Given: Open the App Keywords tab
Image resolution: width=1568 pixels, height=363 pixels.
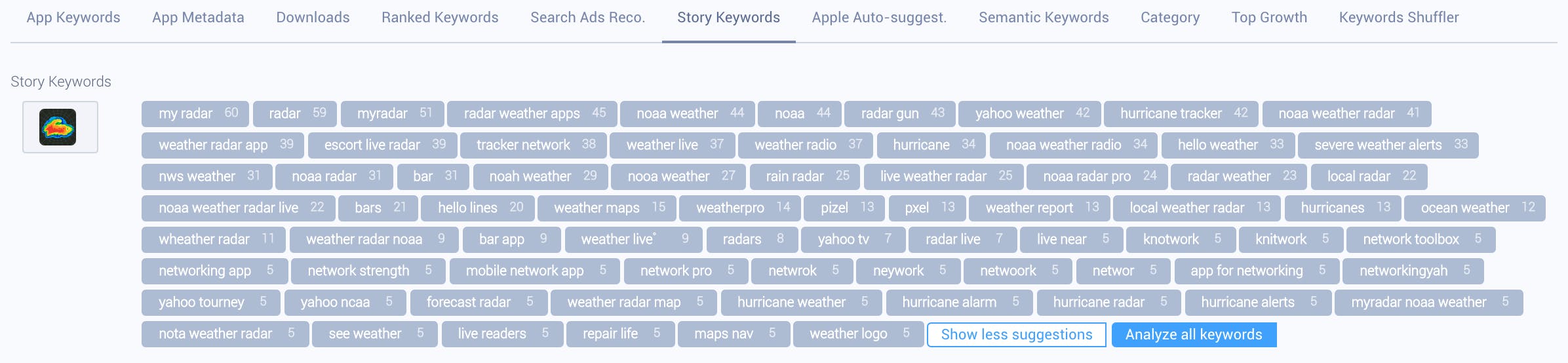Looking at the screenshot, I should (73, 18).
